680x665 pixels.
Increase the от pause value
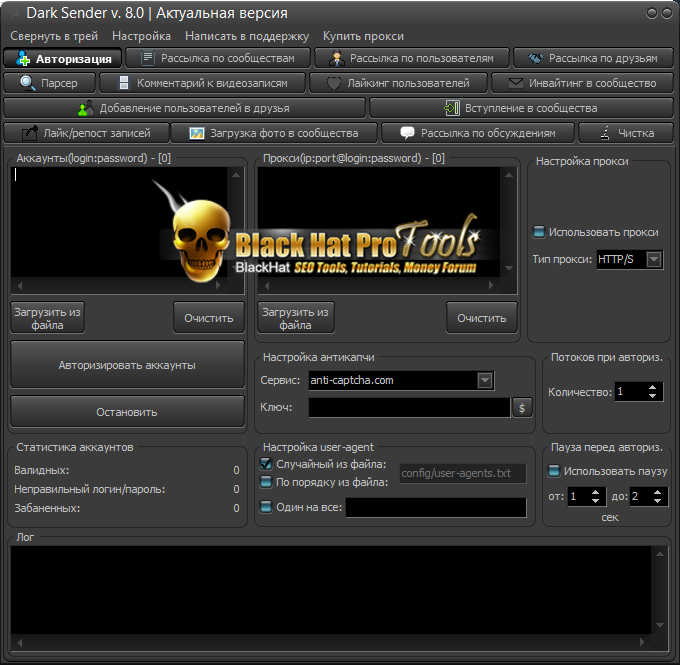pyautogui.click(x=595, y=492)
